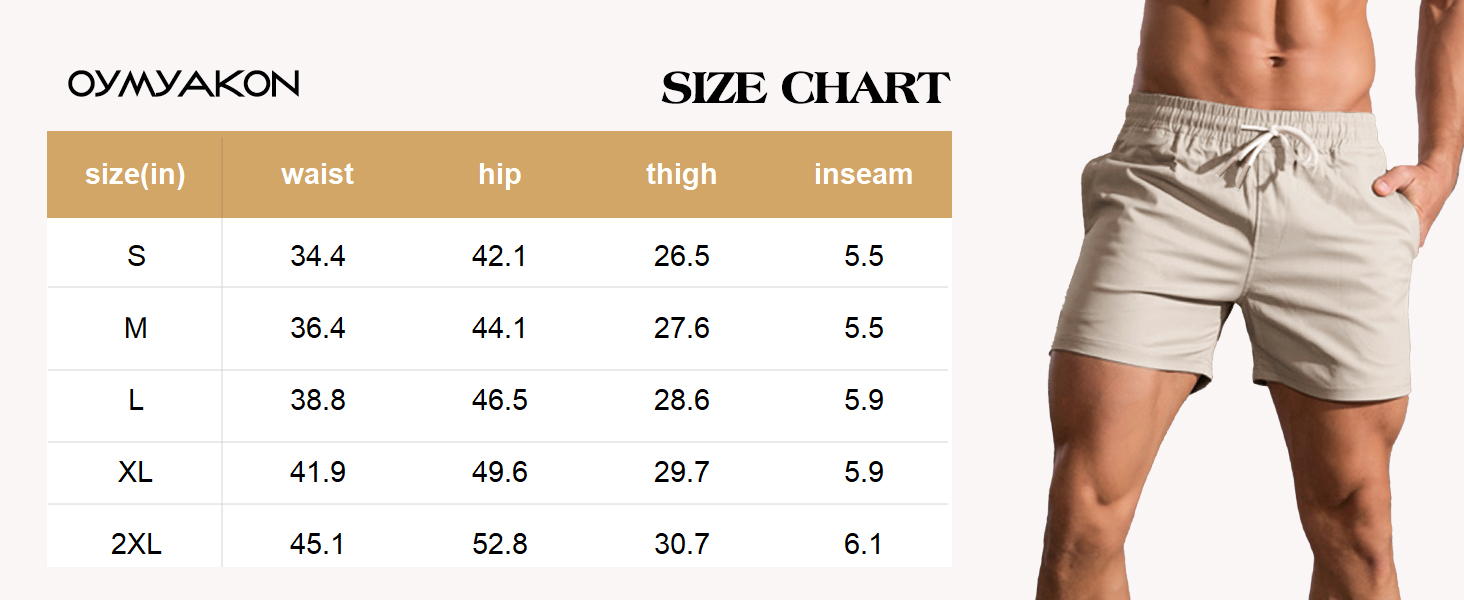This screenshot has width=1464, height=600.
Task: Click the L size row label
Action: pos(136,400)
